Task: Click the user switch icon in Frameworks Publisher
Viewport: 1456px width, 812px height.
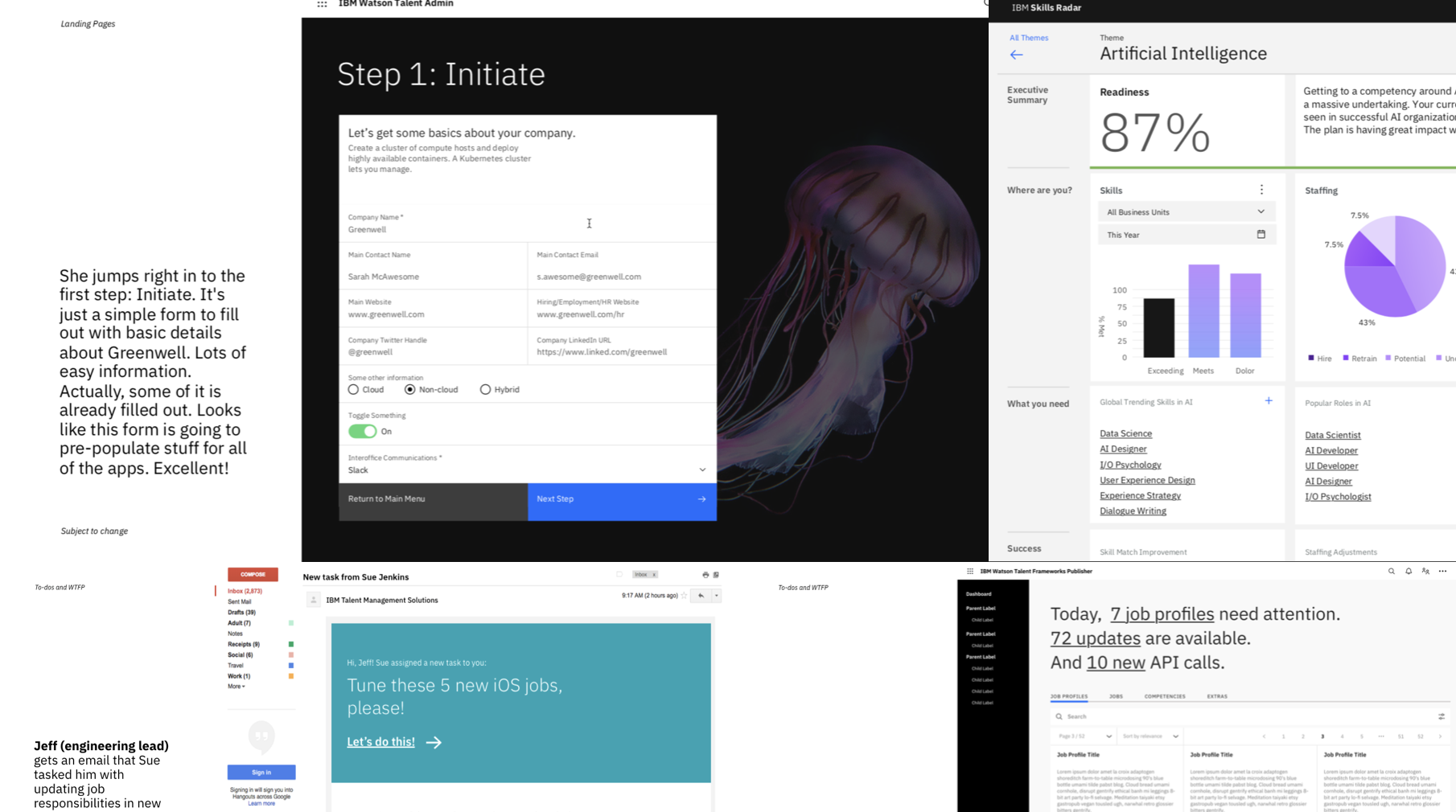Action: pyautogui.click(x=1425, y=572)
